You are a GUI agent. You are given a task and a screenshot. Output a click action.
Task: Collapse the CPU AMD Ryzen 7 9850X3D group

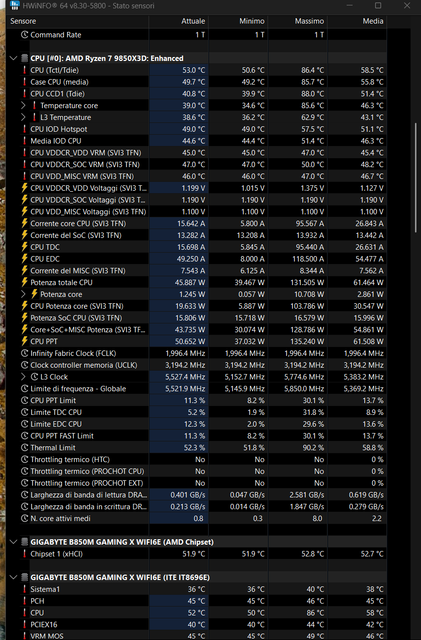pos(13,58)
